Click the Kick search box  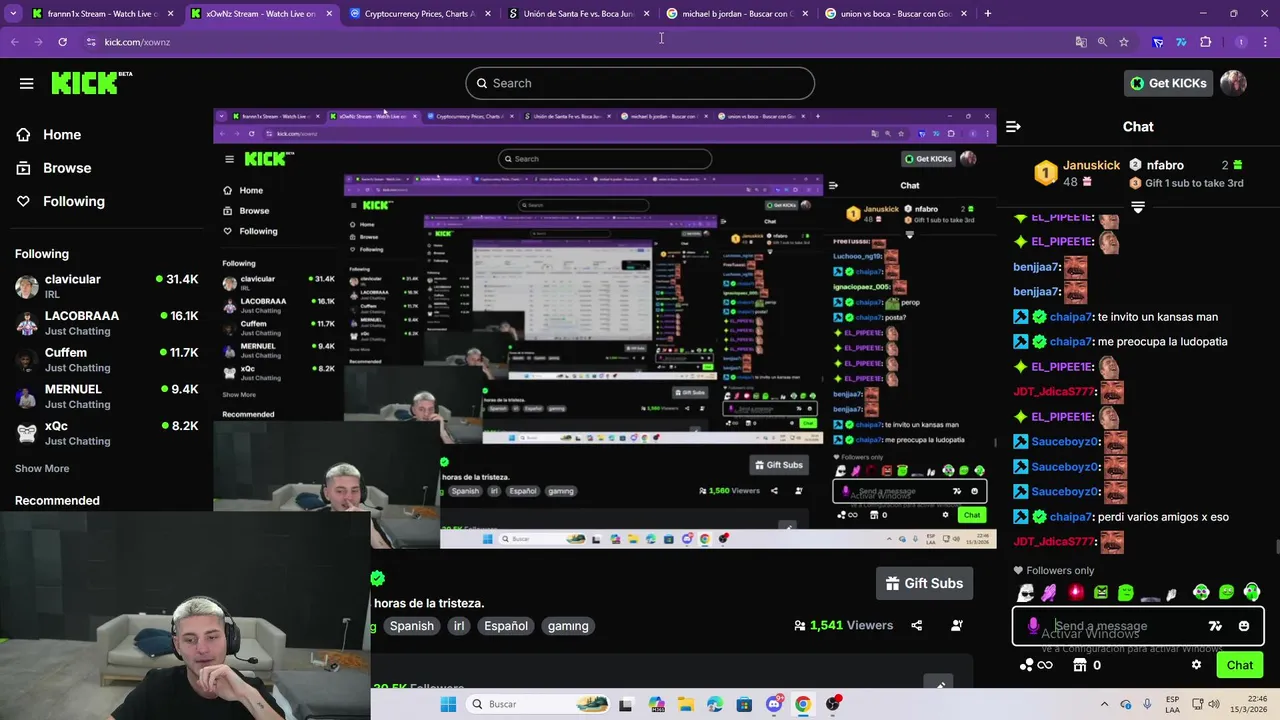coord(640,83)
